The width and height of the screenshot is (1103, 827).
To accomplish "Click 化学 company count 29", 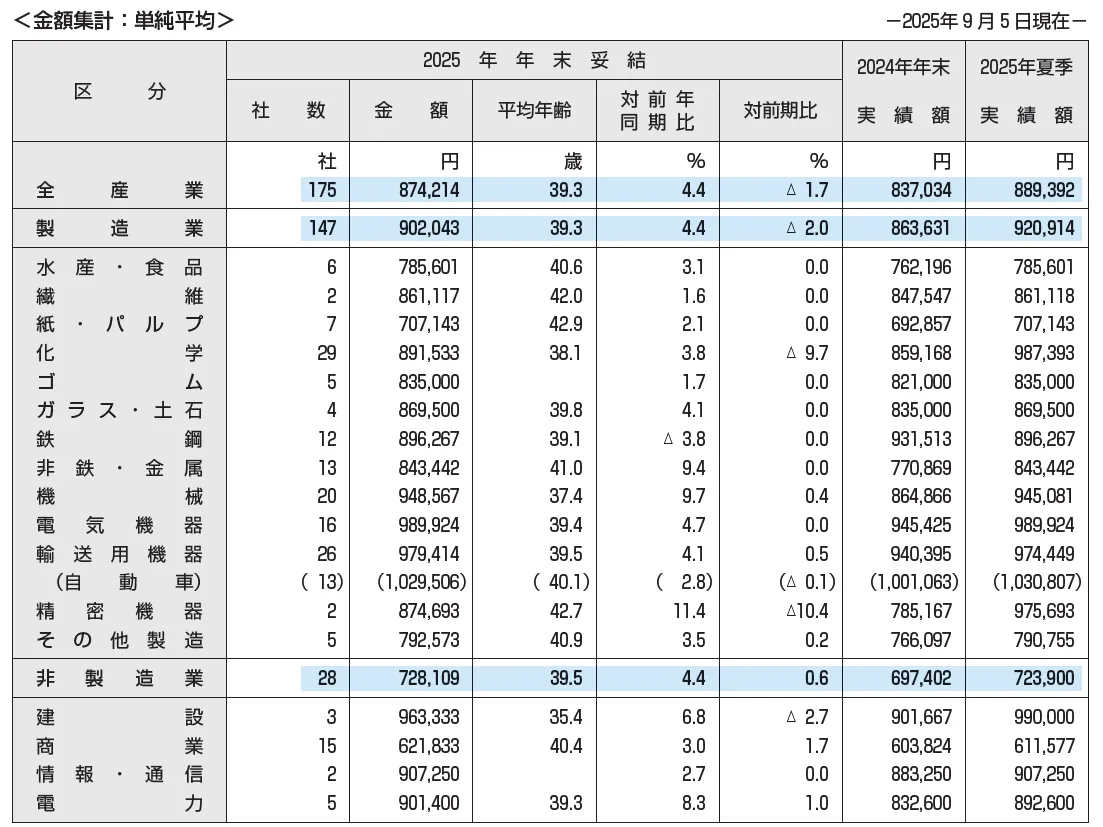I will [x=326, y=353].
